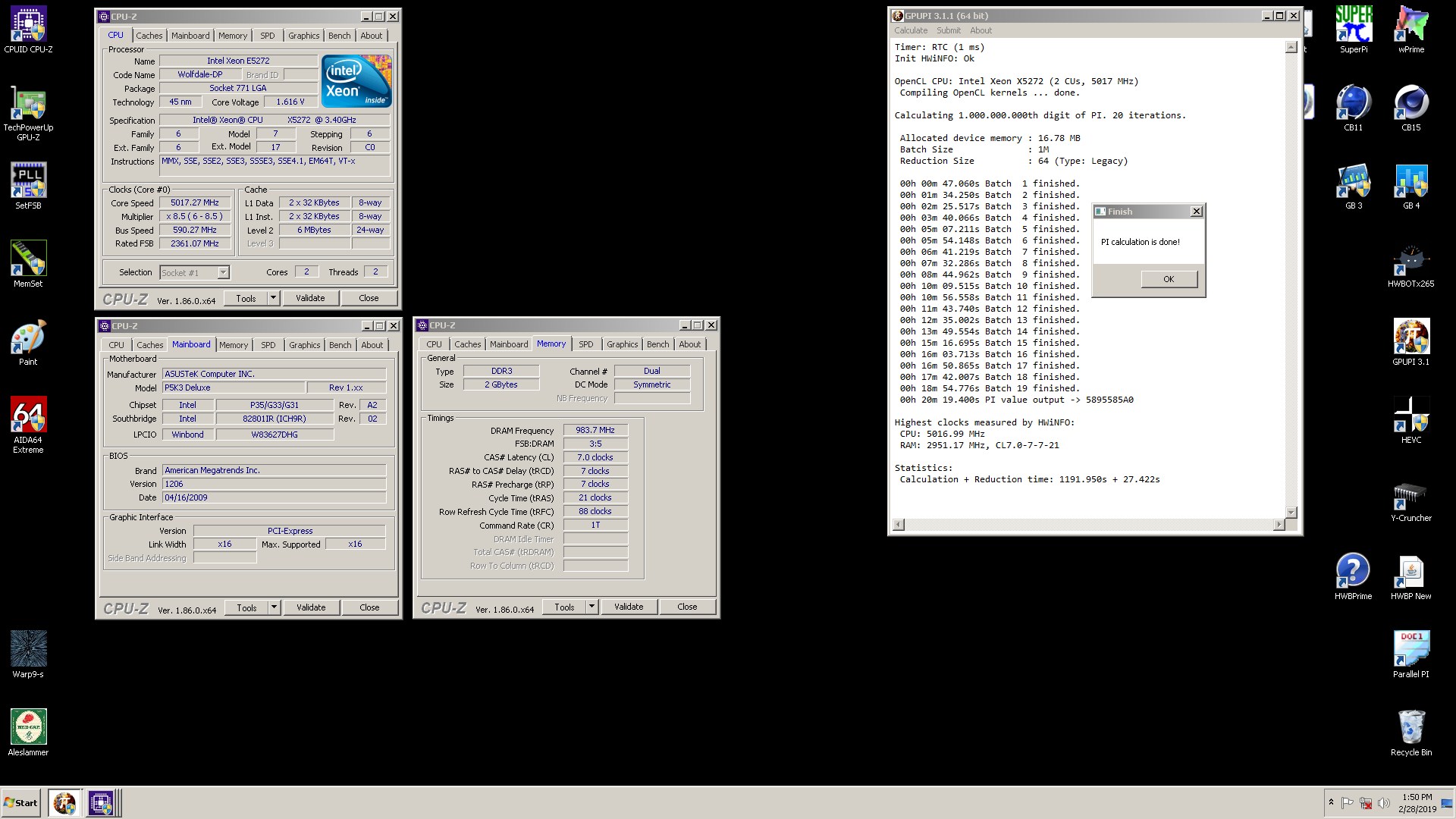
Task: Launch CB11 Cinebench shortcut
Action: pos(1354,108)
